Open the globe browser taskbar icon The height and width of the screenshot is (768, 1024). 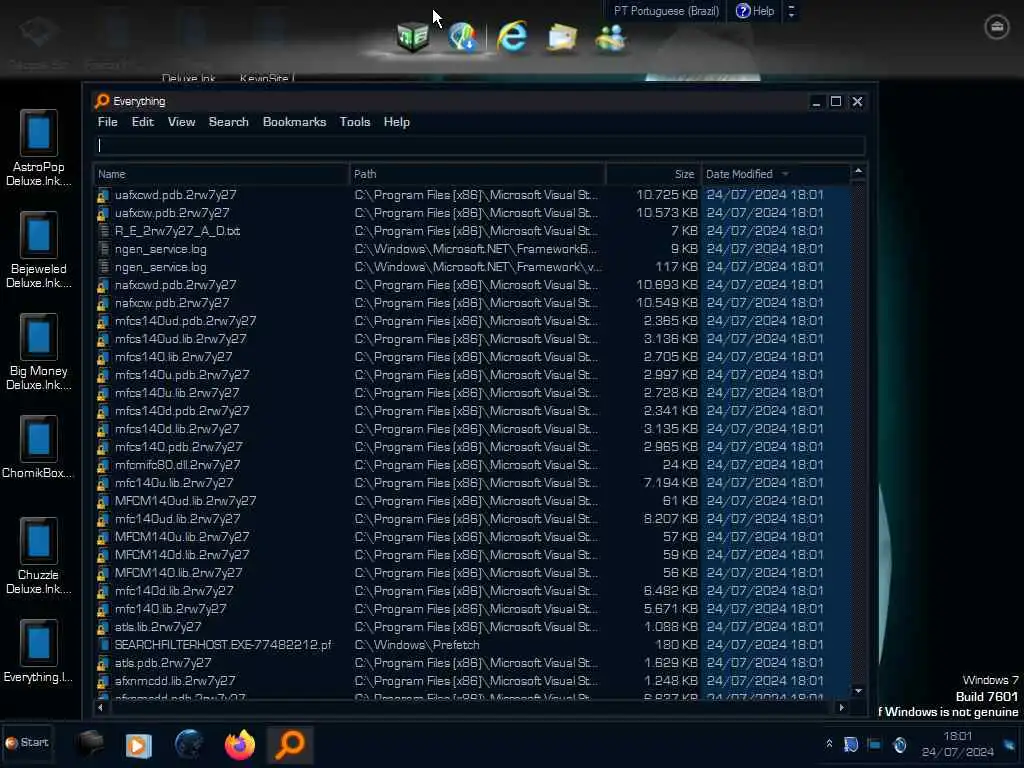(189, 745)
